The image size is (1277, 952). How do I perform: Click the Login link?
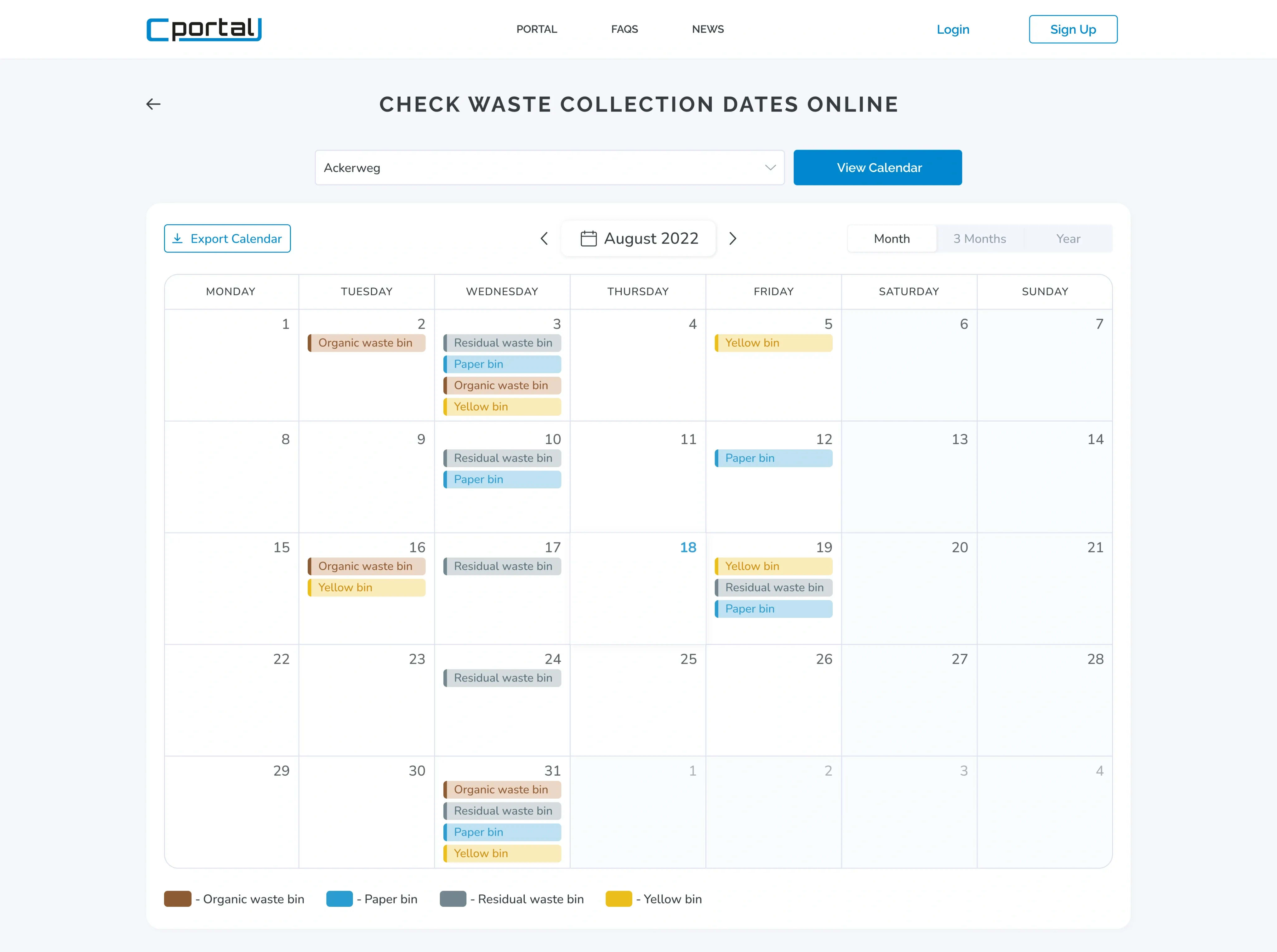952,29
